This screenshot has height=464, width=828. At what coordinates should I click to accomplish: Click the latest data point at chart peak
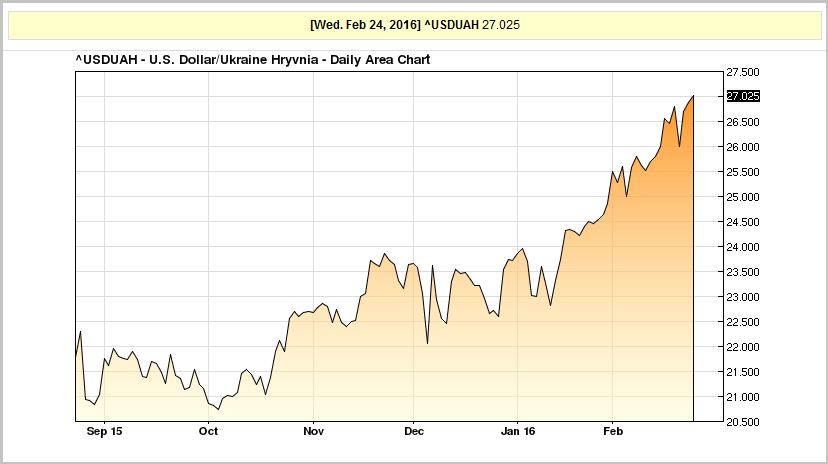pyautogui.click(x=693, y=96)
